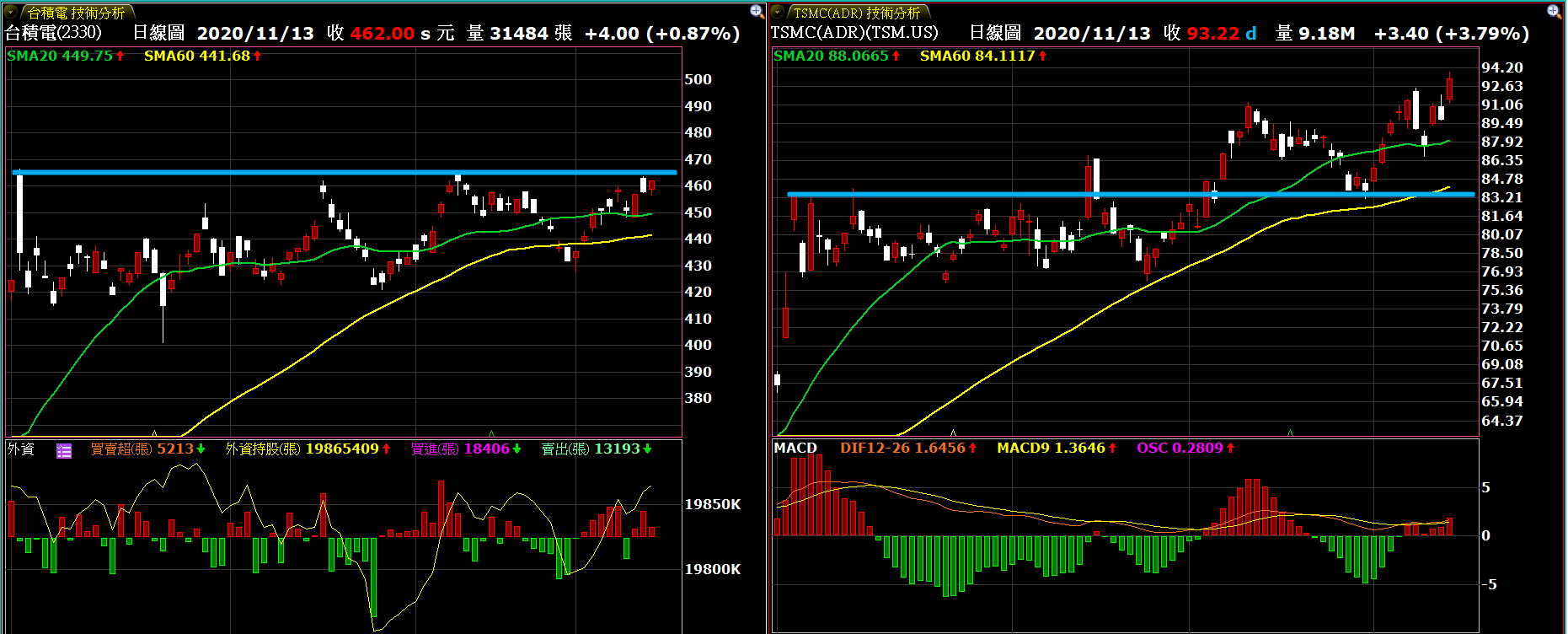Click the SMA60 441.68 indicator label

(203, 56)
